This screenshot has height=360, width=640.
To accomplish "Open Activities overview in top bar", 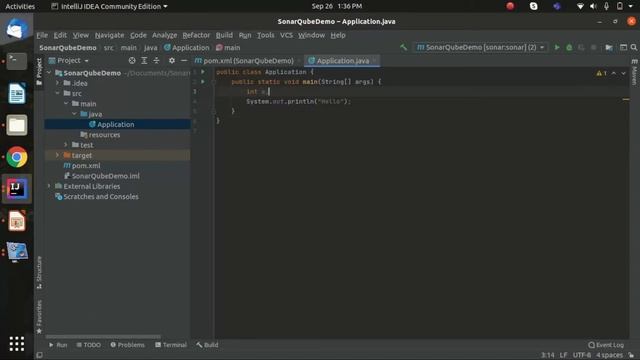I will (x=20, y=6).
